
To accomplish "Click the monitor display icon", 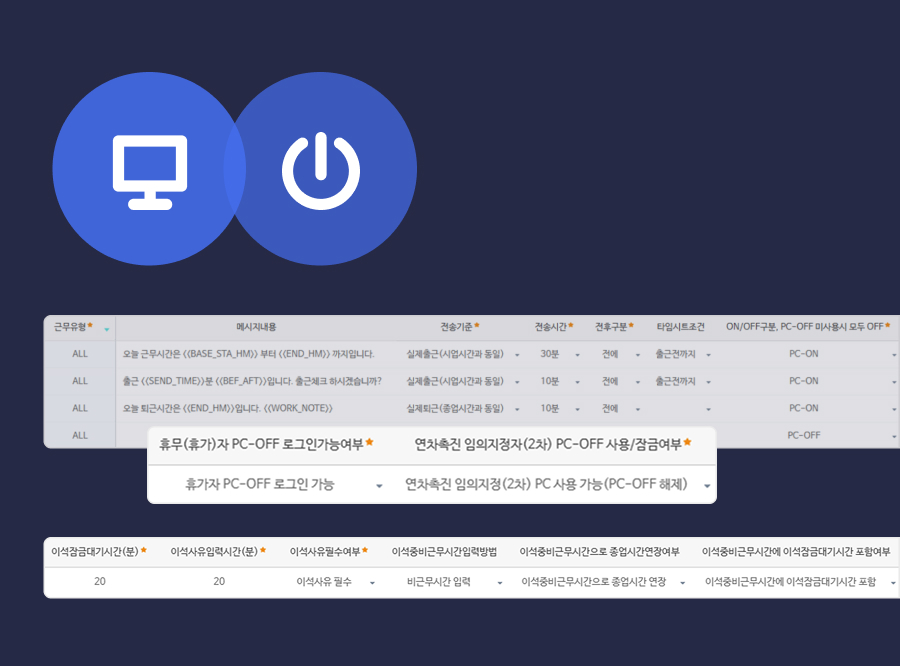I will pos(150,170).
